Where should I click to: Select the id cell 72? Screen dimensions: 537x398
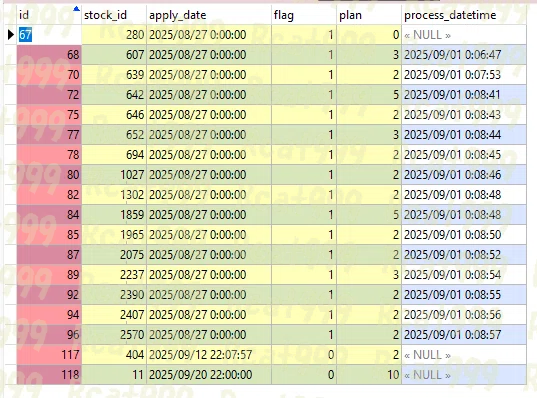click(x=49, y=95)
